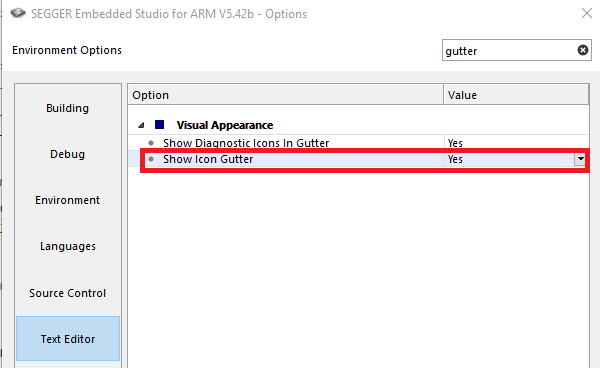The width and height of the screenshot is (600, 368).
Task: Open the Source Control category
Action: point(68,293)
